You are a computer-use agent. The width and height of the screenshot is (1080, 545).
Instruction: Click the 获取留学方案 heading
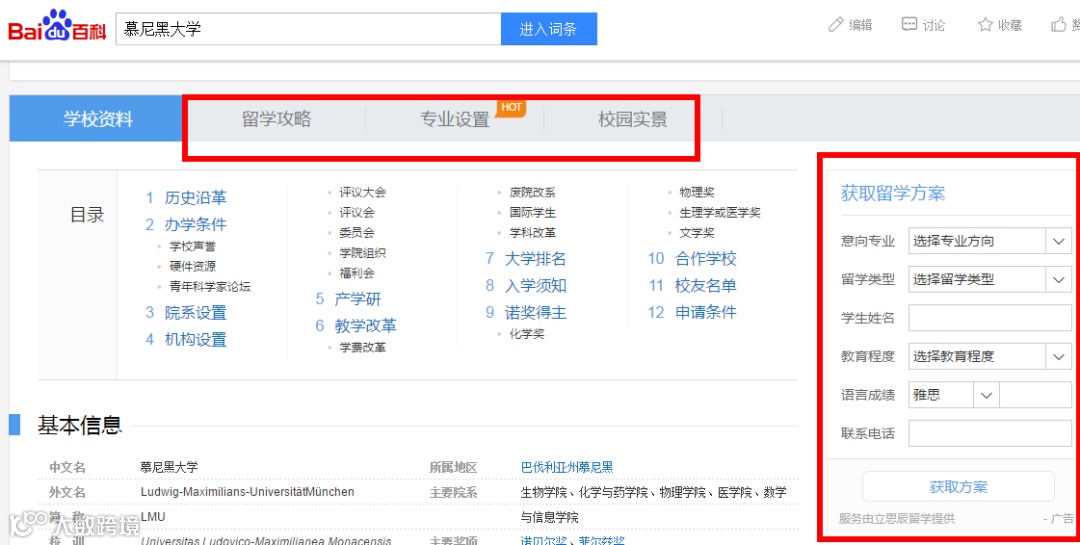click(893, 194)
